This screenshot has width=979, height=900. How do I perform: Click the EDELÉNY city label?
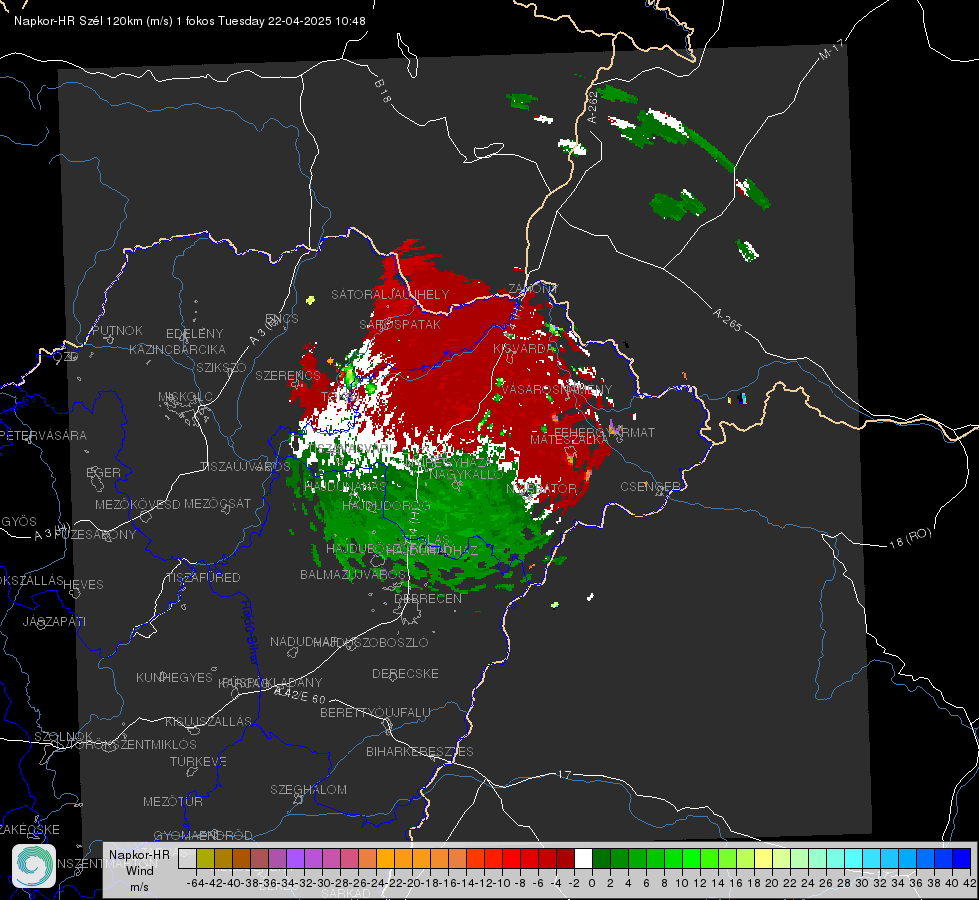click(194, 334)
